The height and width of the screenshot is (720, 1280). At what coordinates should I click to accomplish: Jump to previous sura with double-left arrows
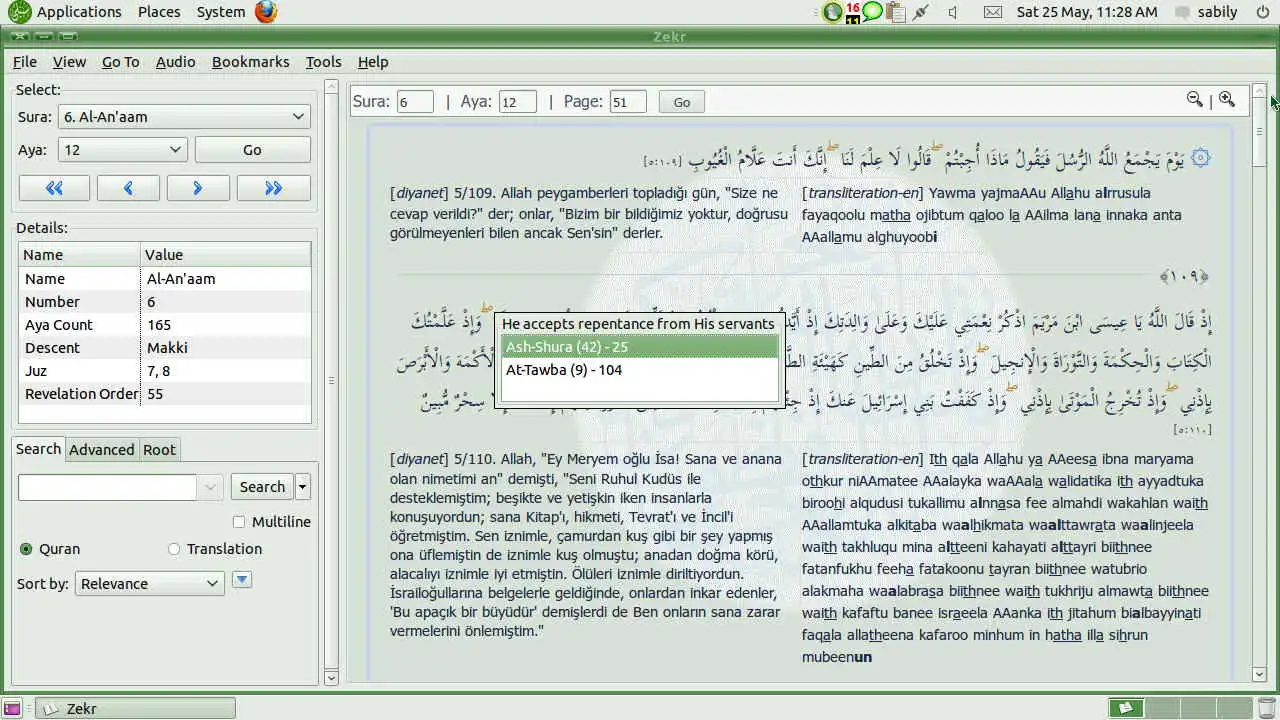[x=54, y=188]
